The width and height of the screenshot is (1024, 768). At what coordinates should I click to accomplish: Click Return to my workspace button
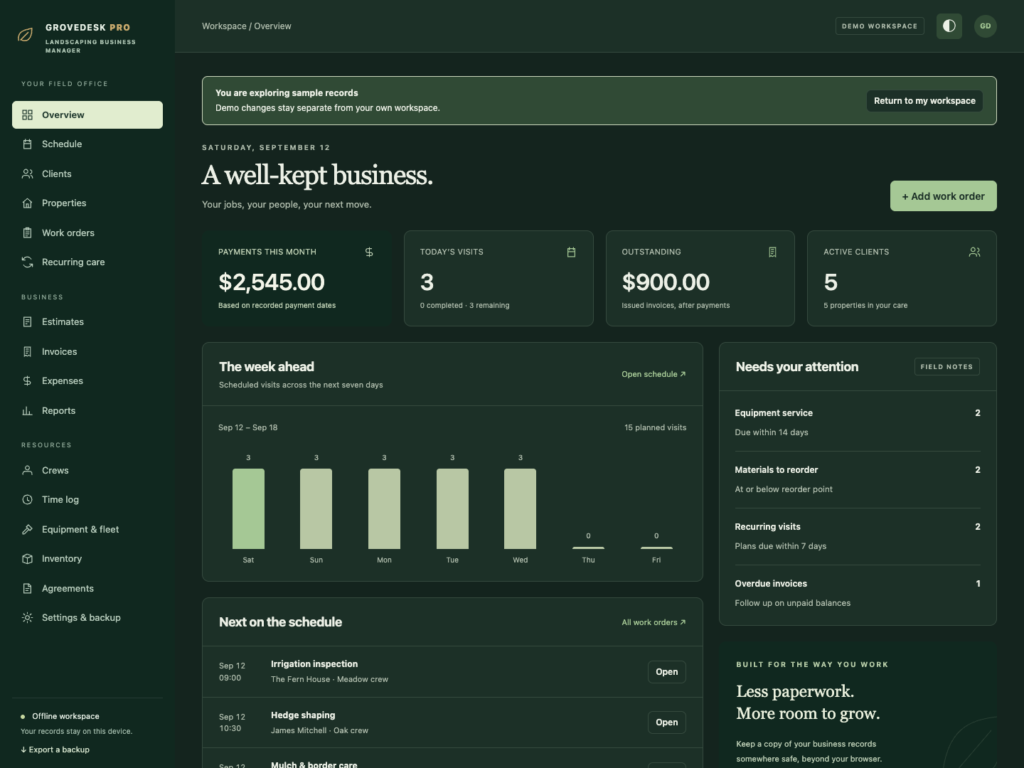[x=924, y=101]
